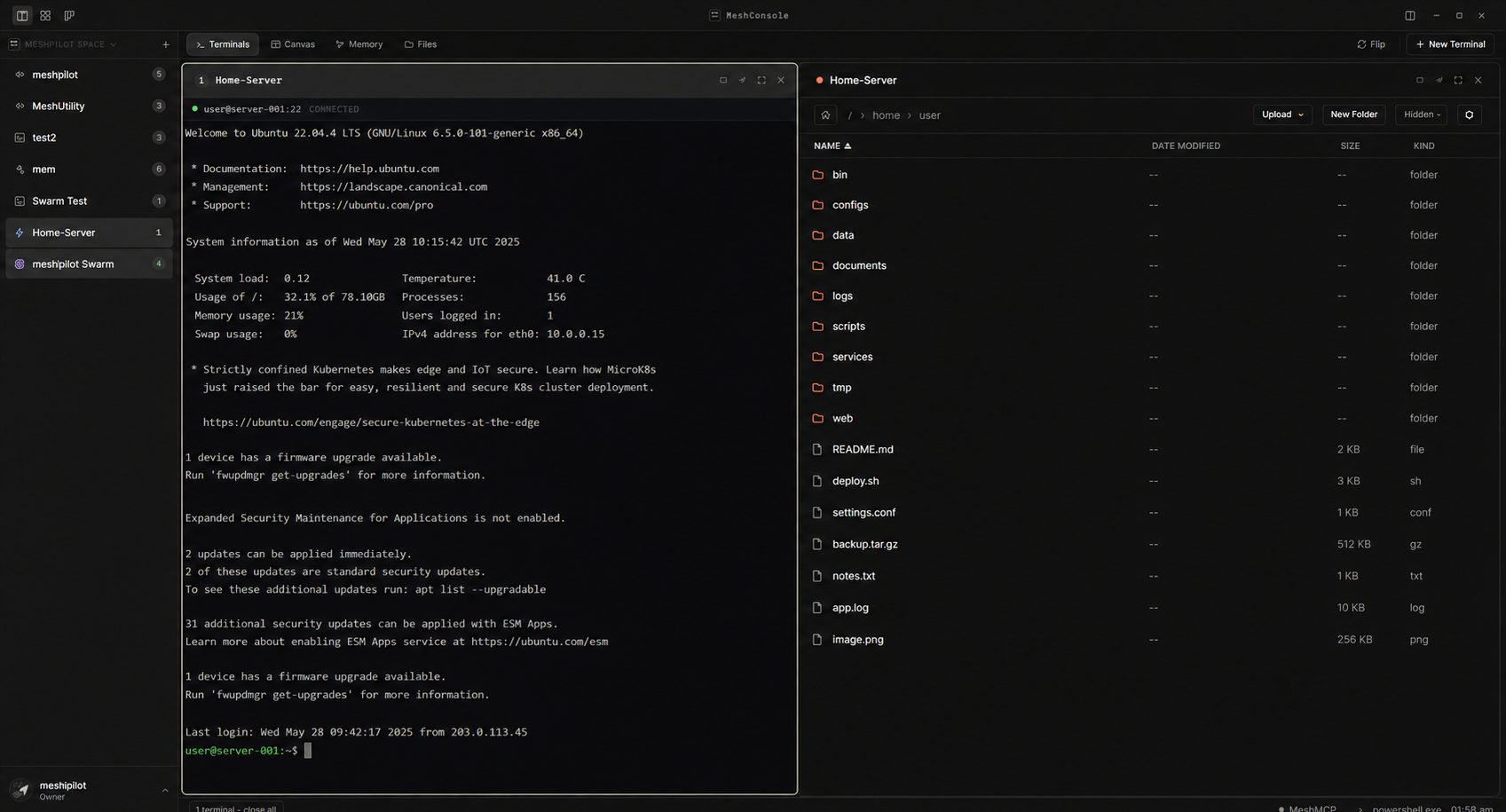
Task: Switch to the Canvas tab
Action: tap(293, 44)
